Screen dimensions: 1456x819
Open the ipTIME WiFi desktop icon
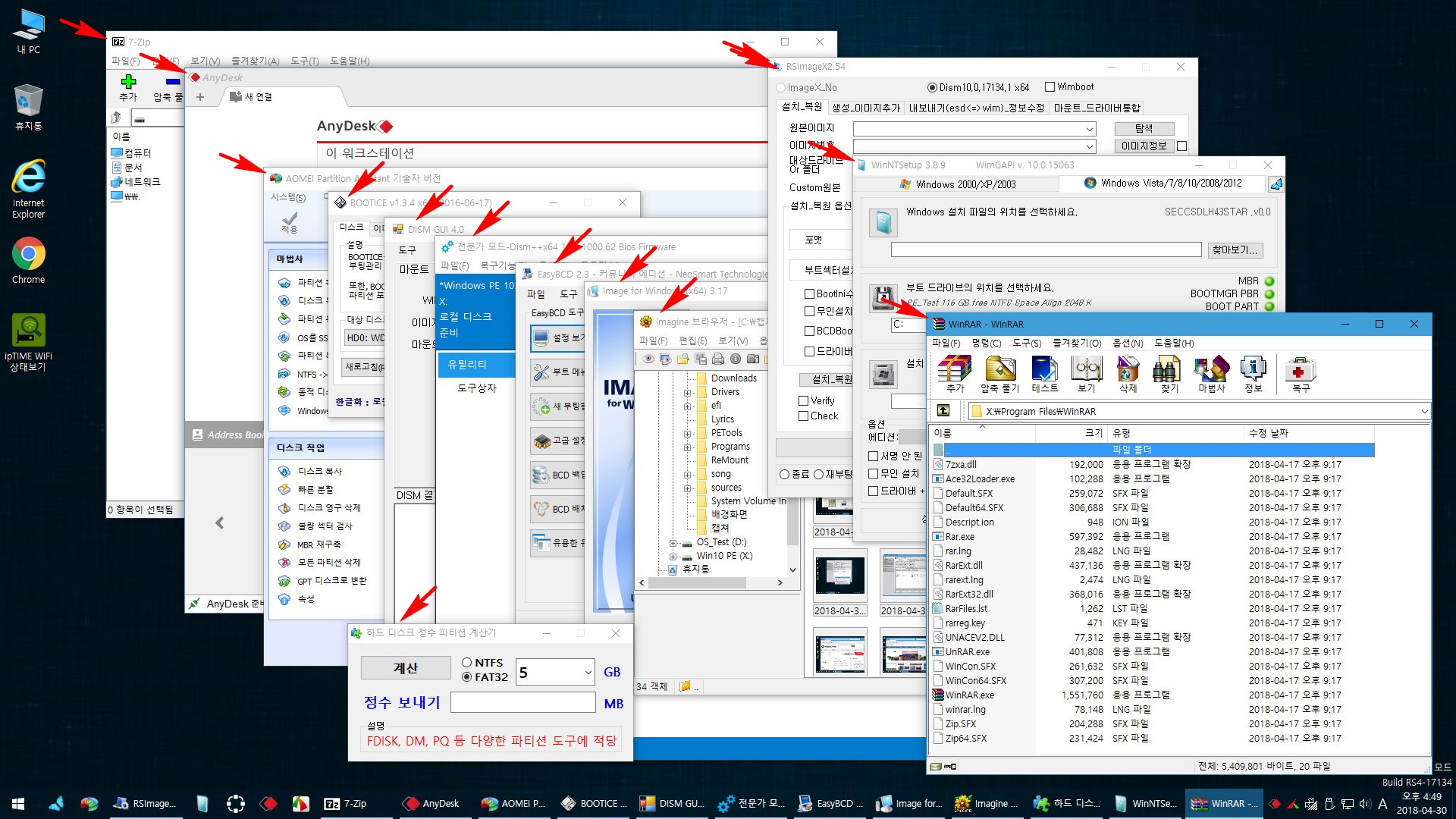[29, 342]
